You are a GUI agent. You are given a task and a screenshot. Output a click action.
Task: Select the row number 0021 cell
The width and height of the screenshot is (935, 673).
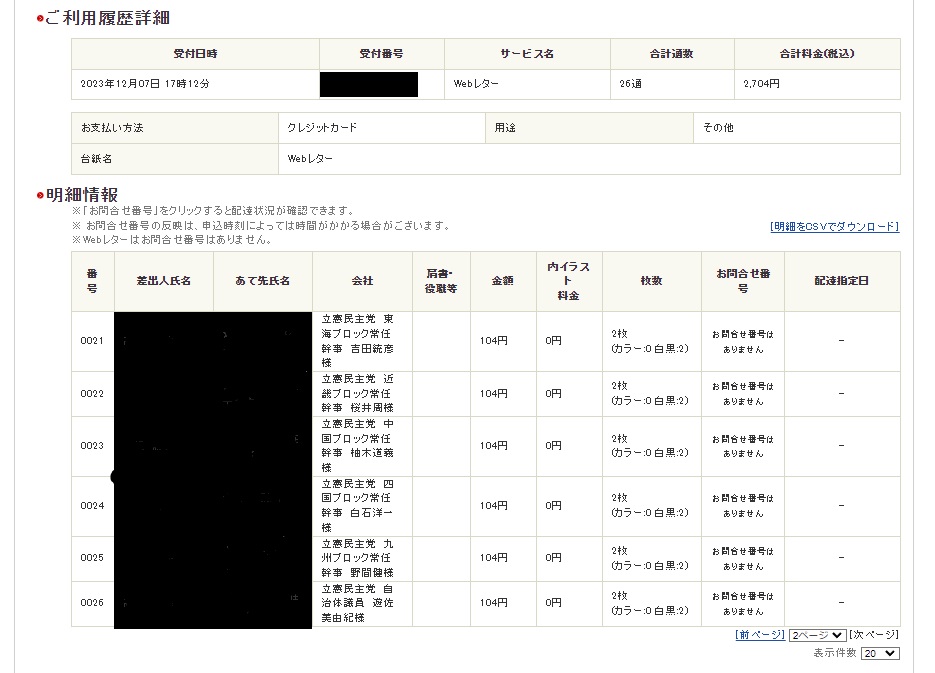pyautogui.click(x=92, y=341)
